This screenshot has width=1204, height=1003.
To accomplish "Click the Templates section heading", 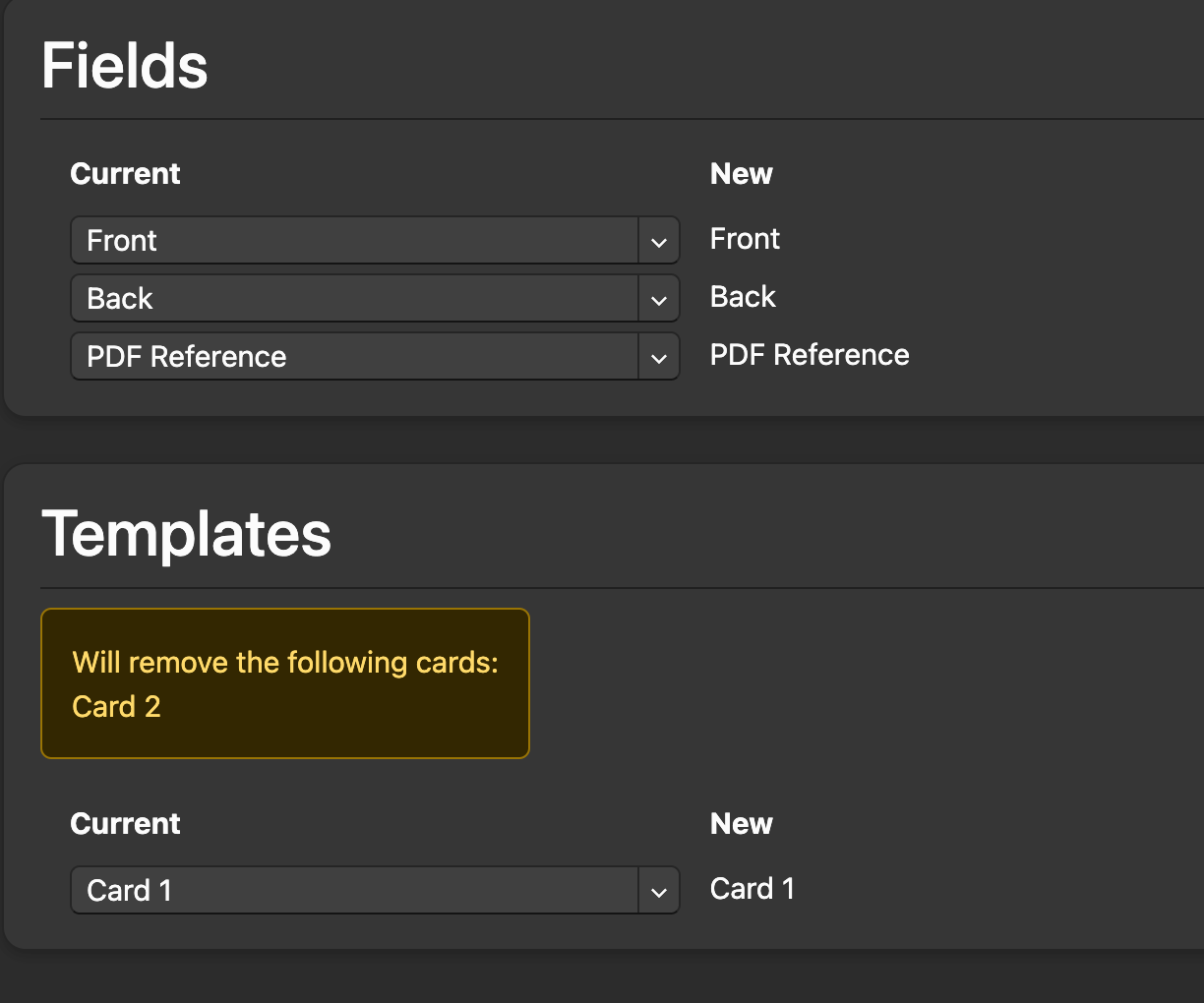I will pos(186,534).
